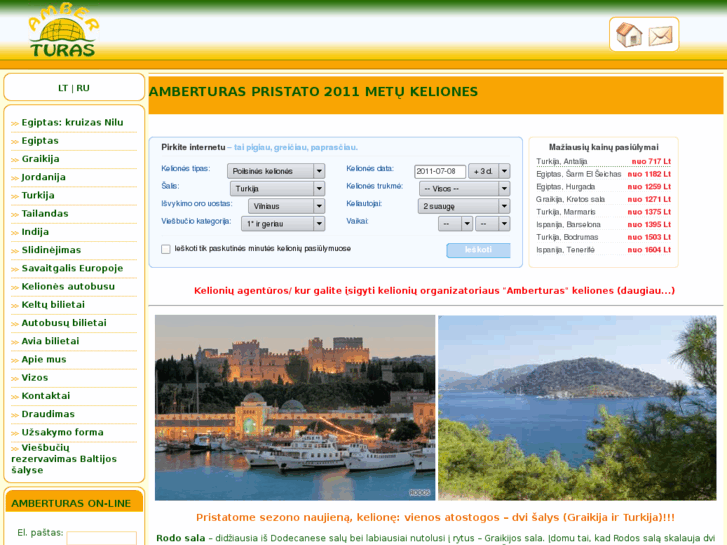Click the Rodos harbor night photo
This screenshot has width=727, height=545.
[295, 408]
